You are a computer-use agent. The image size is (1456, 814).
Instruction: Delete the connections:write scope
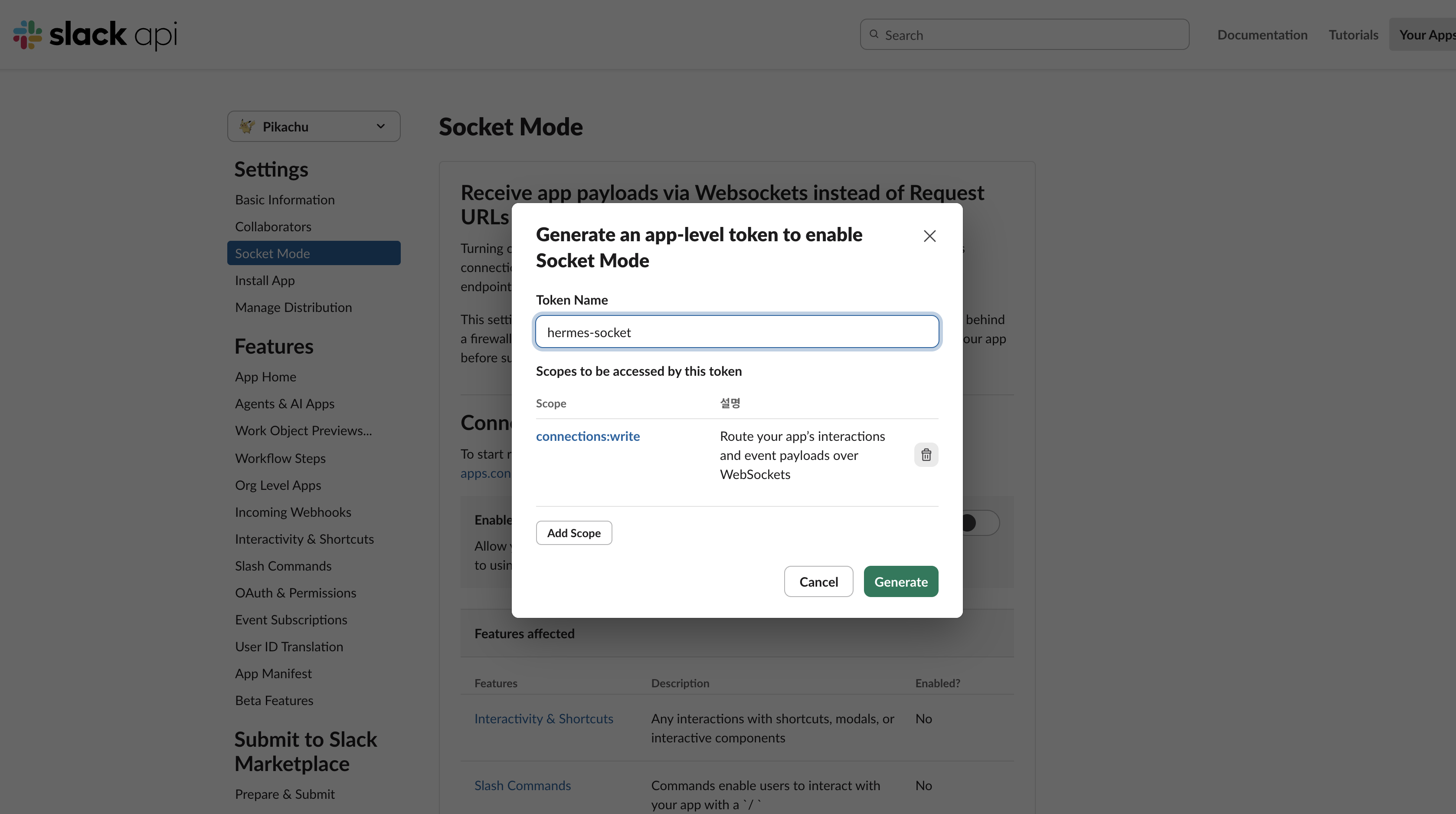pyautogui.click(x=926, y=455)
